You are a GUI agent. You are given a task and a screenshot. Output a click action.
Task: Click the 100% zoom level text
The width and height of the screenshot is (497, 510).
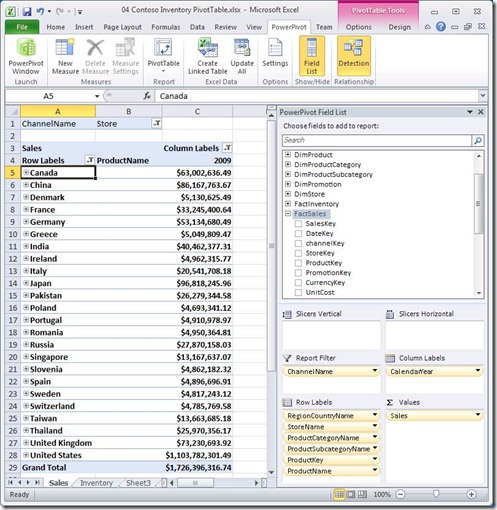click(382, 494)
